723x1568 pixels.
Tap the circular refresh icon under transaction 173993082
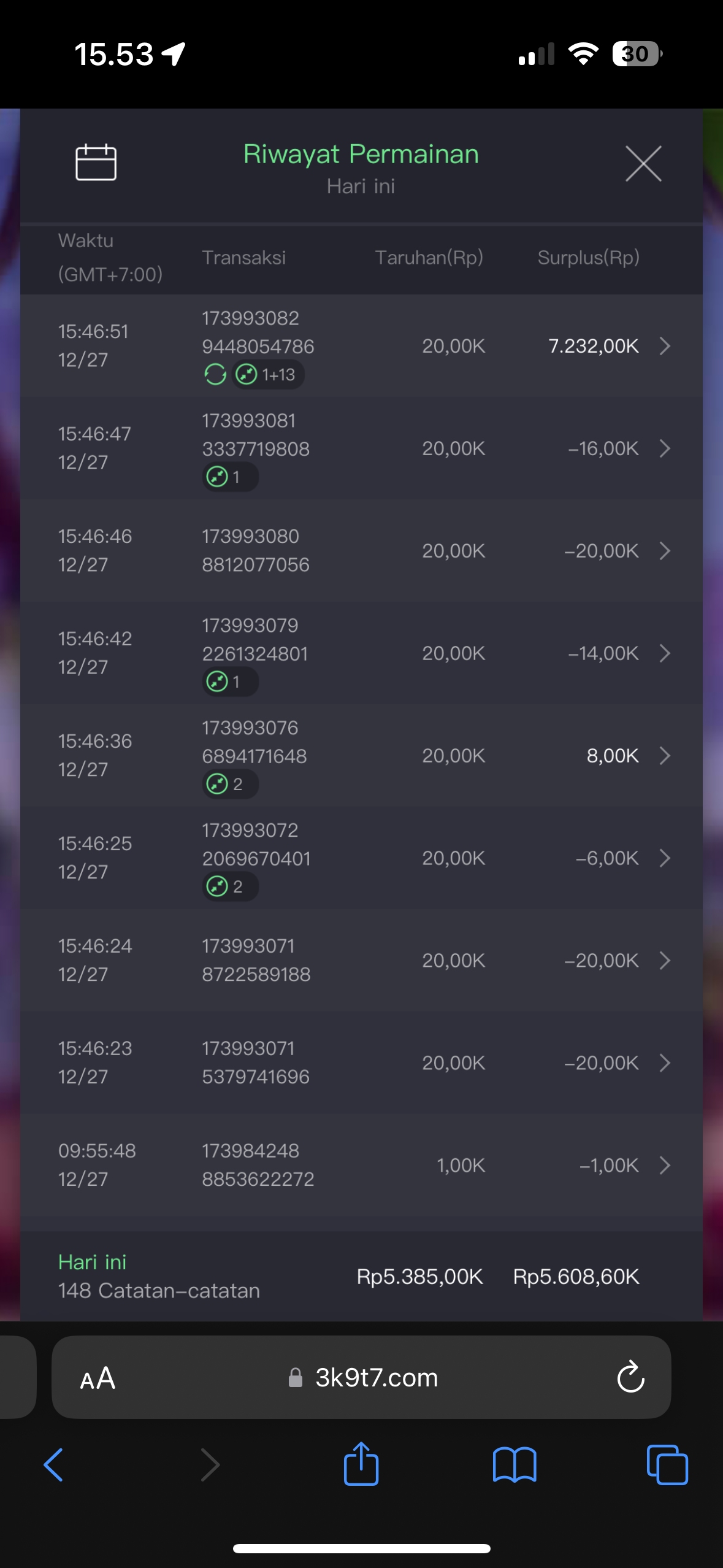click(x=215, y=374)
